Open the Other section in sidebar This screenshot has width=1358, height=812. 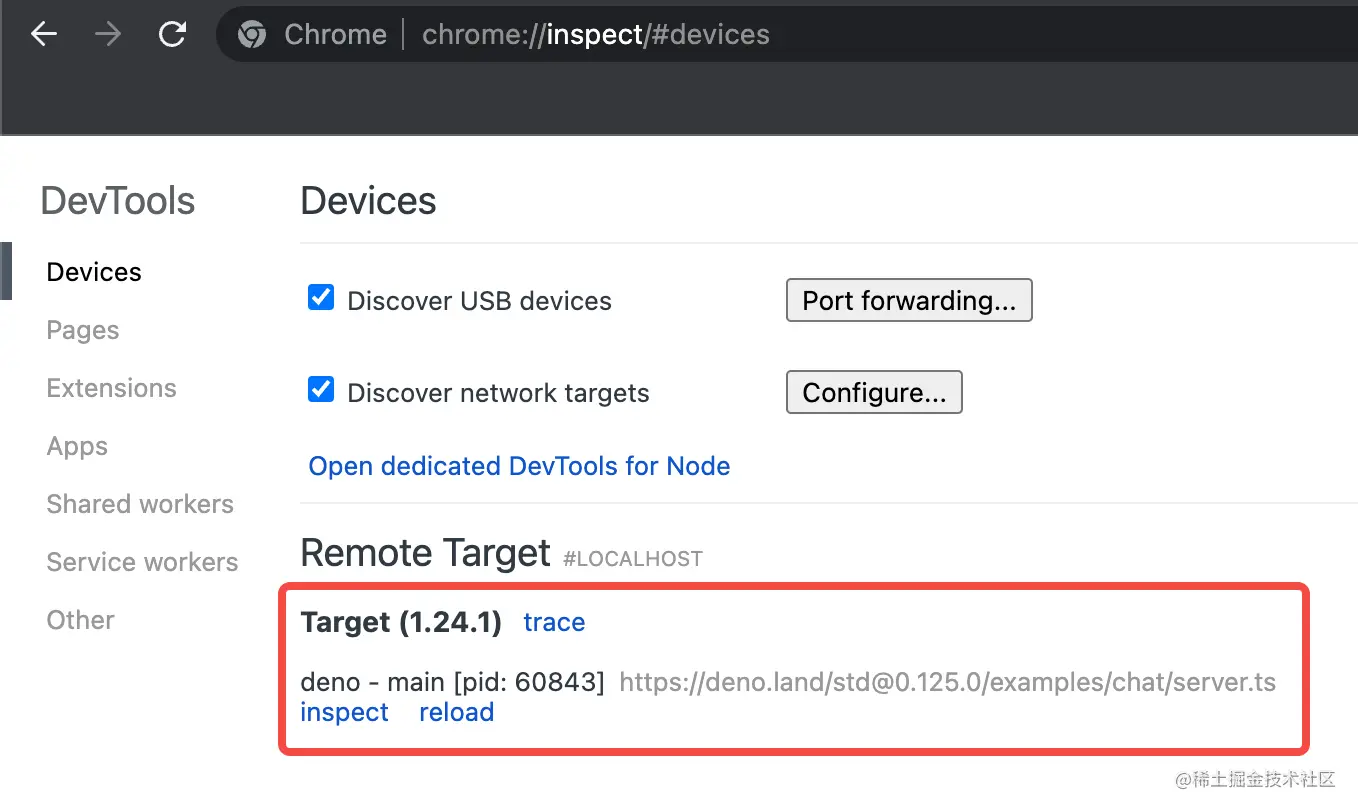(80, 620)
